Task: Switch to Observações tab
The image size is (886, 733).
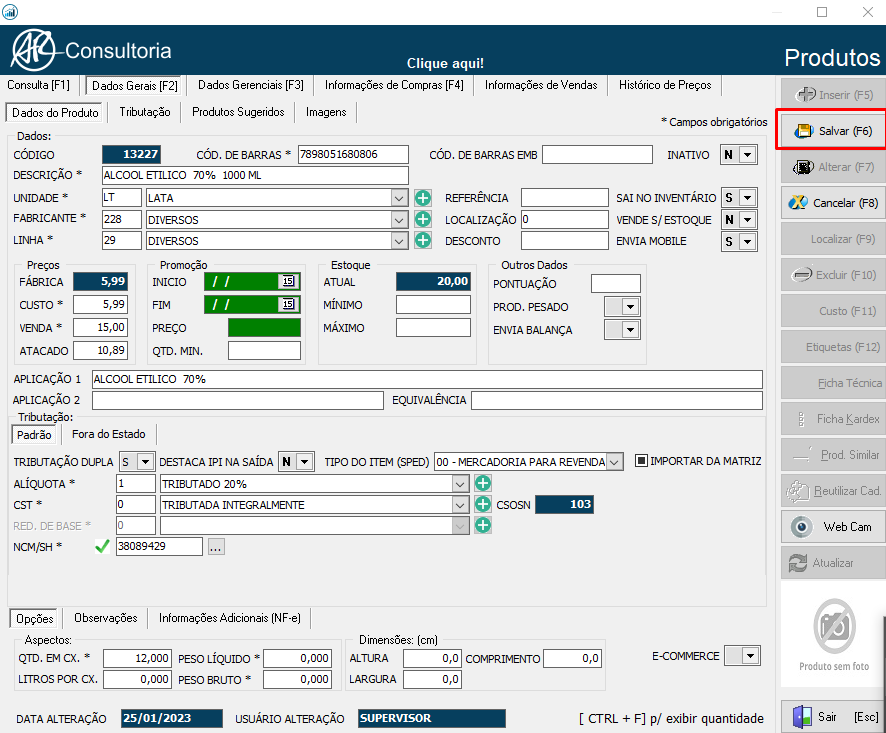Action: click(106, 618)
